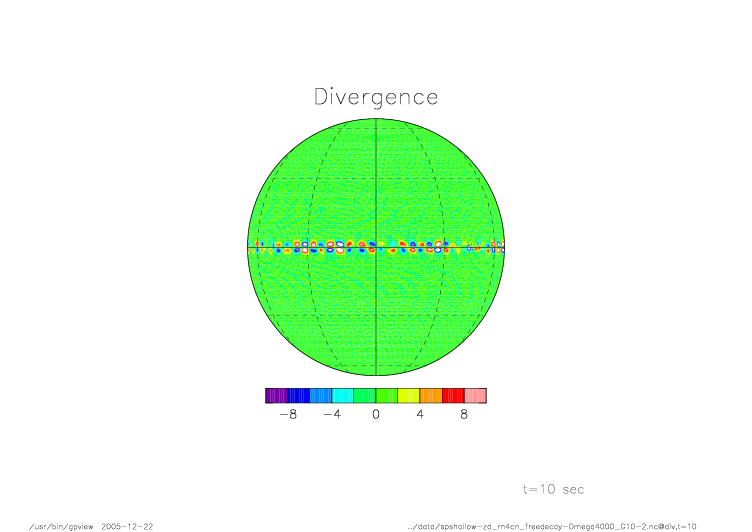752x532 pixels.
Task: Select the dark blue colorbar segment
Action: click(x=298, y=396)
